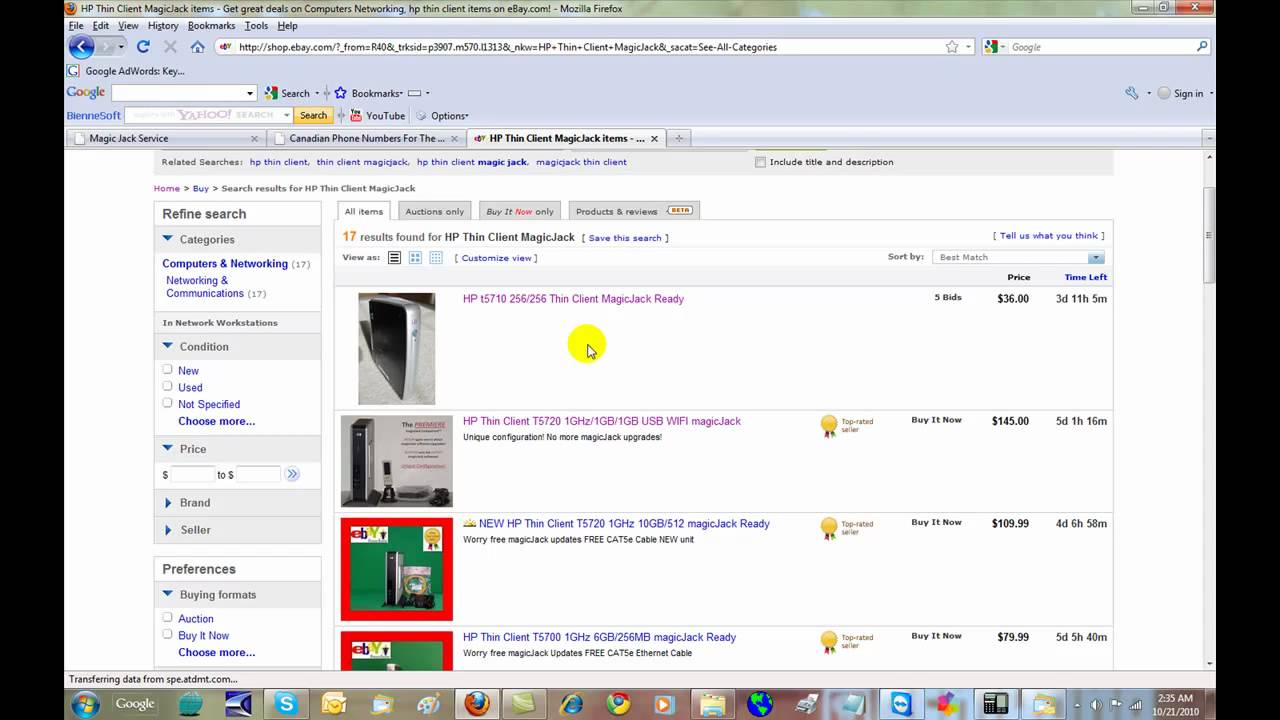Collapse the Condition section

coord(168,346)
